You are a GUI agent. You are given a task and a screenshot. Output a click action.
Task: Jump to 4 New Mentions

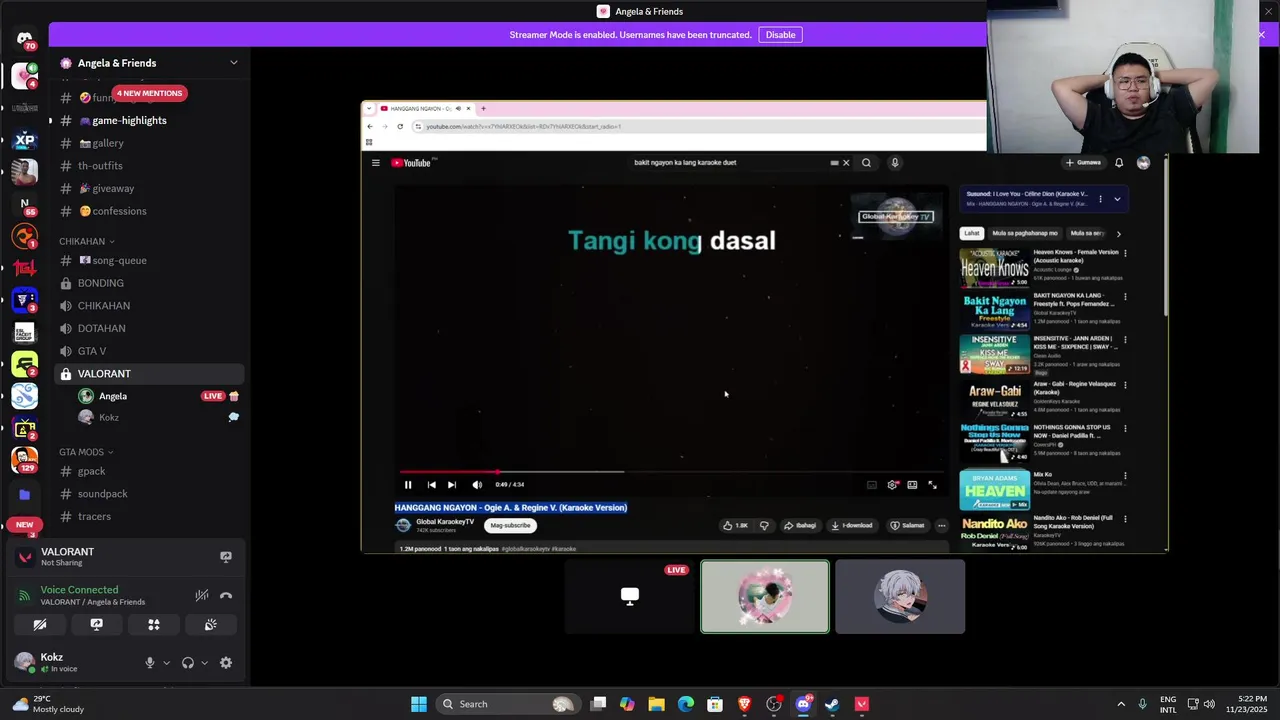149,93
